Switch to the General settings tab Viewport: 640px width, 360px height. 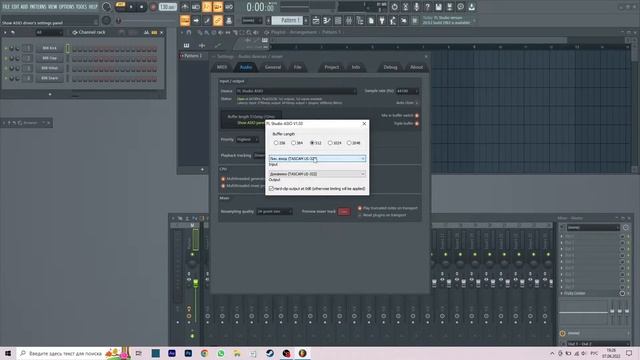click(273, 67)
